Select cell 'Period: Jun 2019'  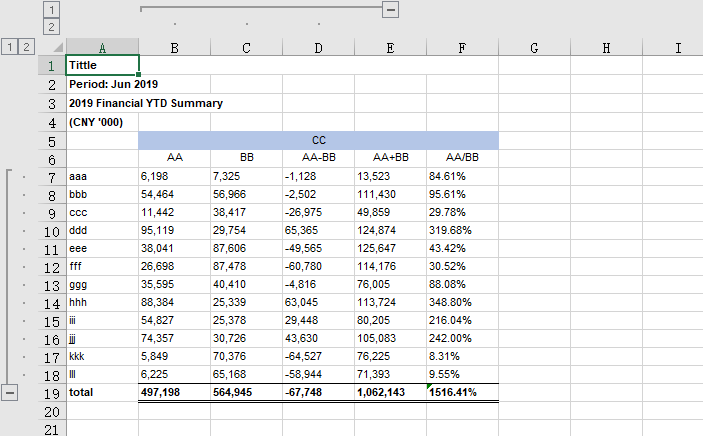pyautogui.click(x=102, y=84)
